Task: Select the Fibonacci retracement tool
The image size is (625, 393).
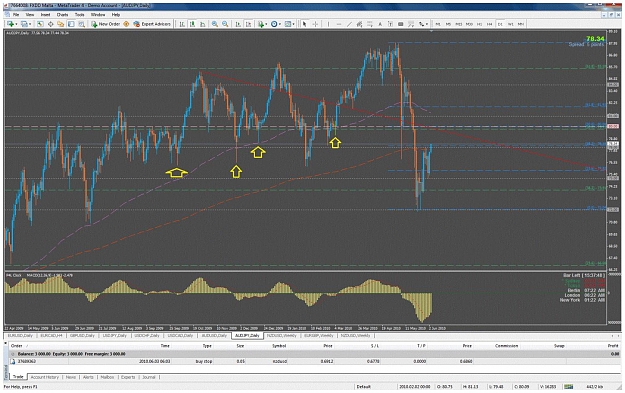Action: coord(370,24)
